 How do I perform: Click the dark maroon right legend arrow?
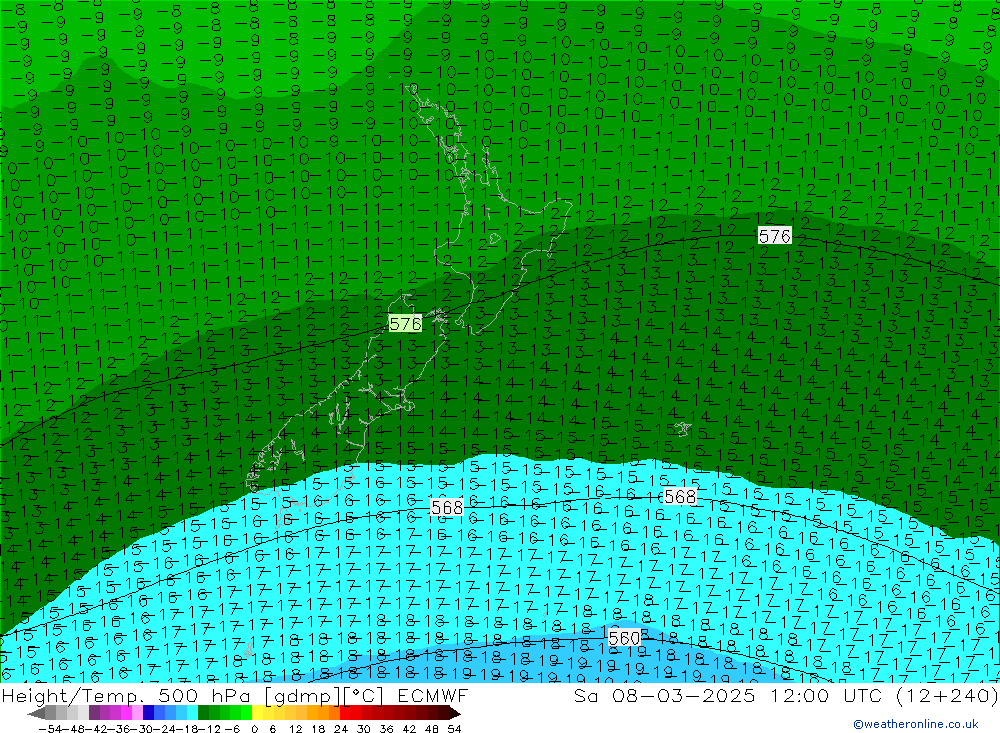[x=455, y=713]
